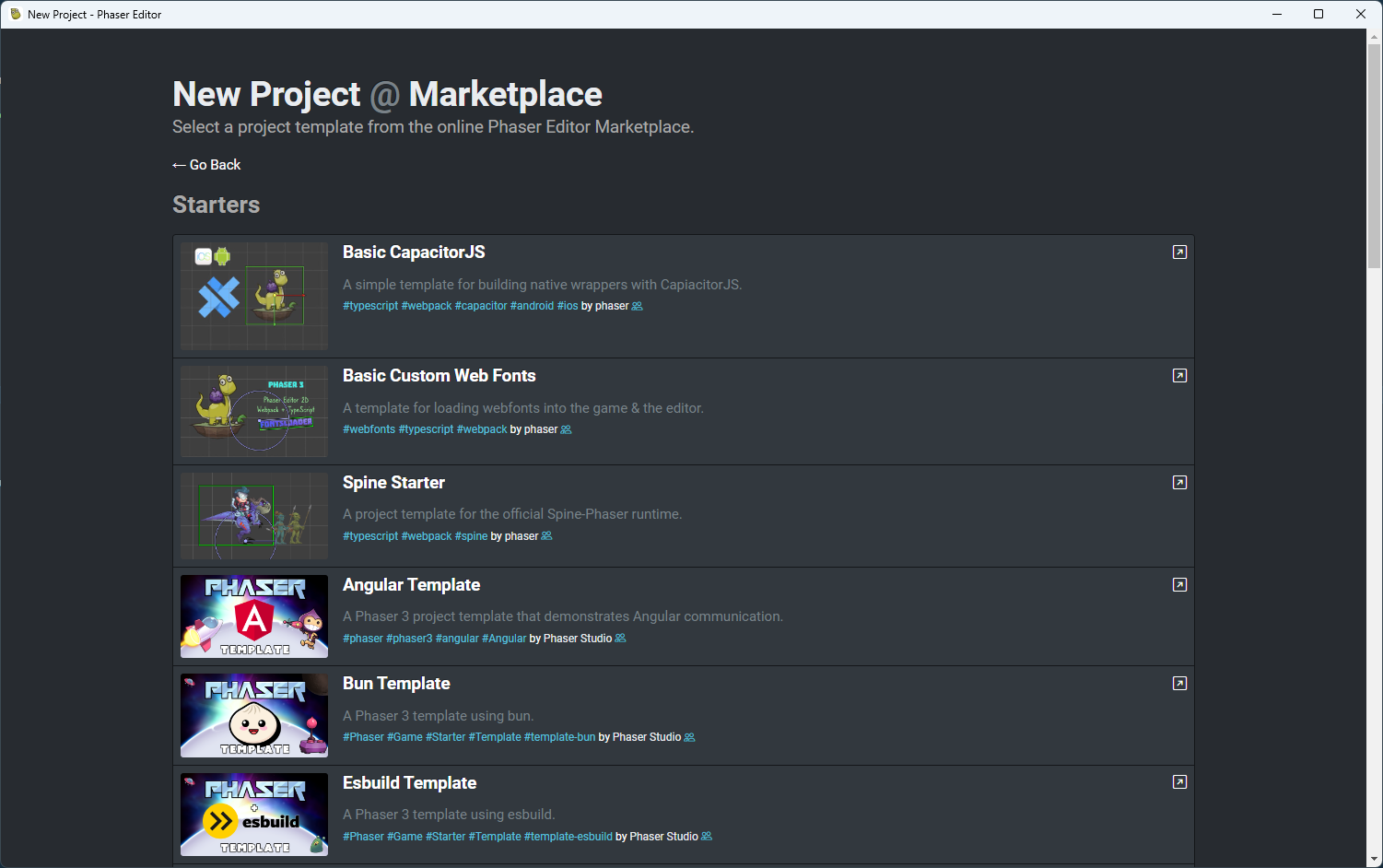Click #phaser3 tag in Angular row
The height and width of the screenshot is (868, 1383).
coord(409,639)
